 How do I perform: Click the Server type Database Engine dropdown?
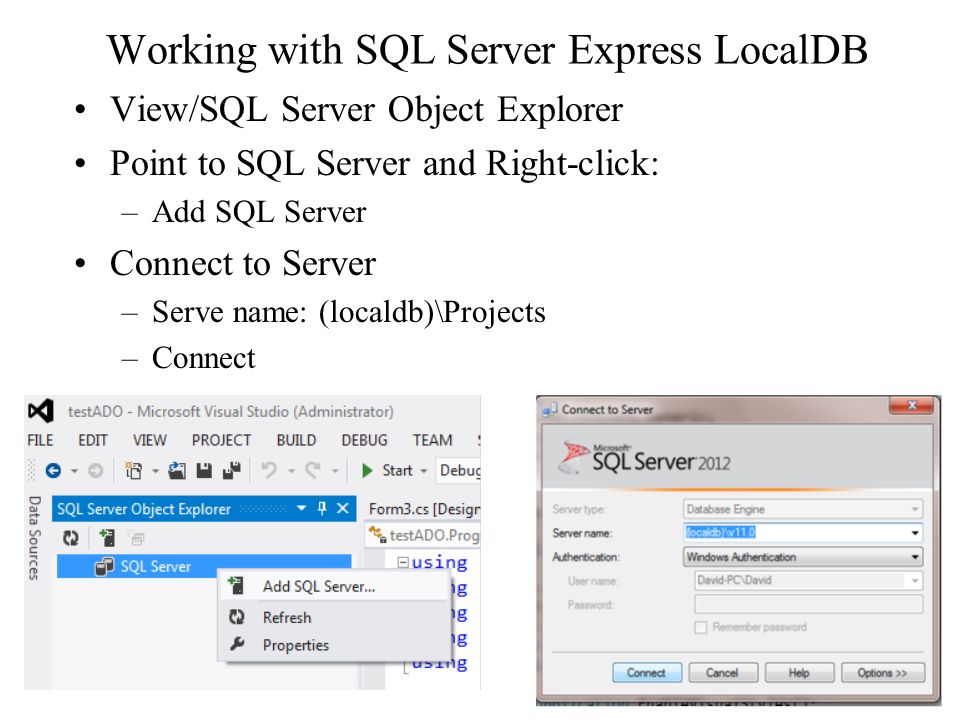point(803,509)
